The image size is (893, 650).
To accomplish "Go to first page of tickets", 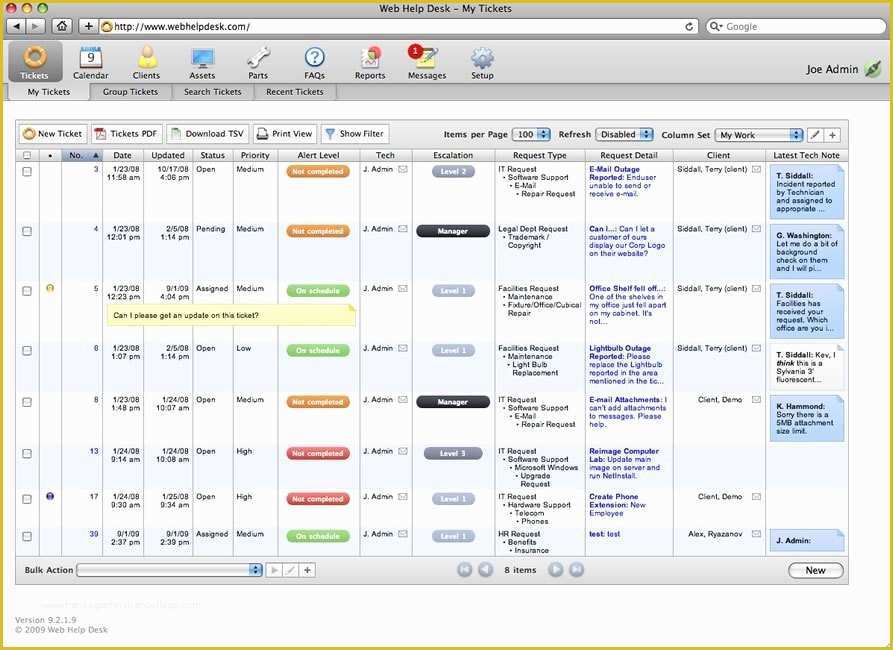I will [465, 570].
